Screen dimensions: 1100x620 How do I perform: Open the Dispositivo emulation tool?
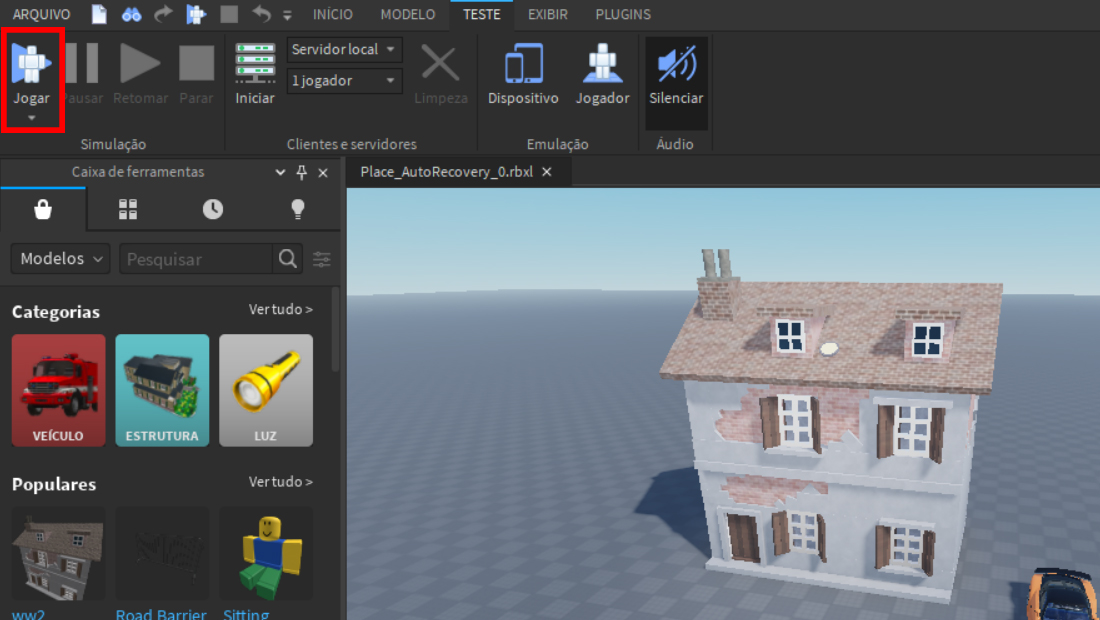(523, 73)
